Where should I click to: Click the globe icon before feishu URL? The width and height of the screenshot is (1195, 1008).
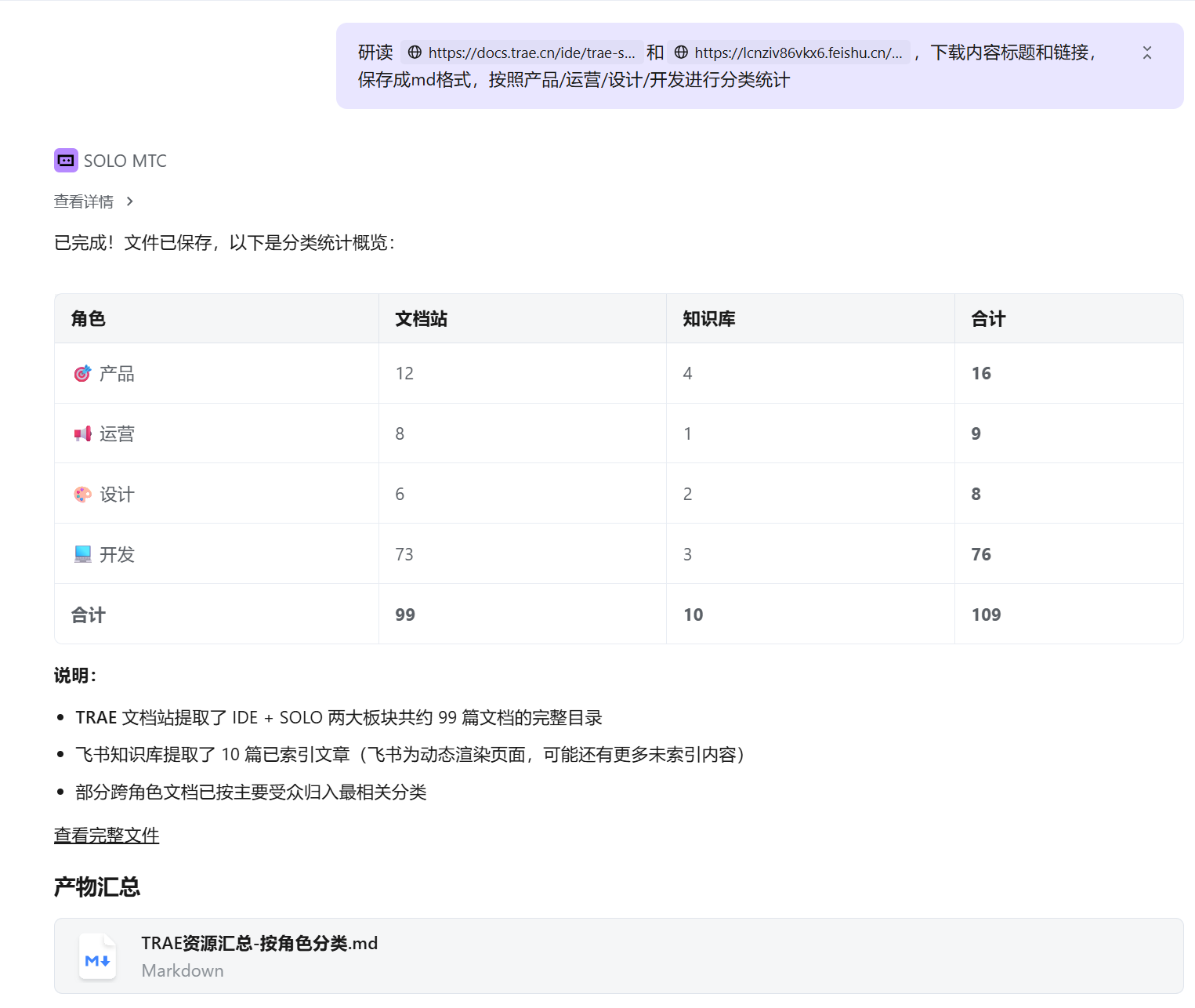(681, 53)
